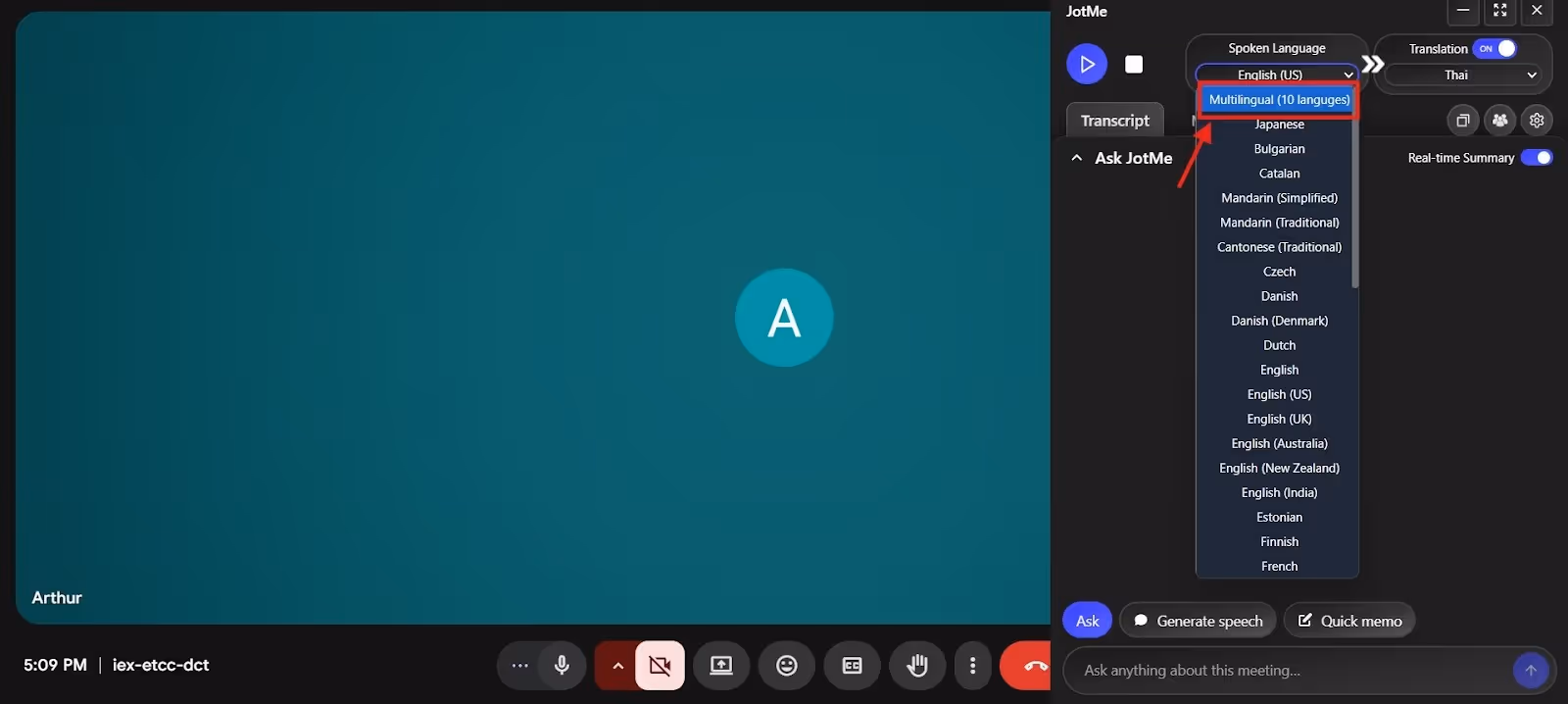
Task: Open audio settings caret beside camera
Action: (617, 666)
